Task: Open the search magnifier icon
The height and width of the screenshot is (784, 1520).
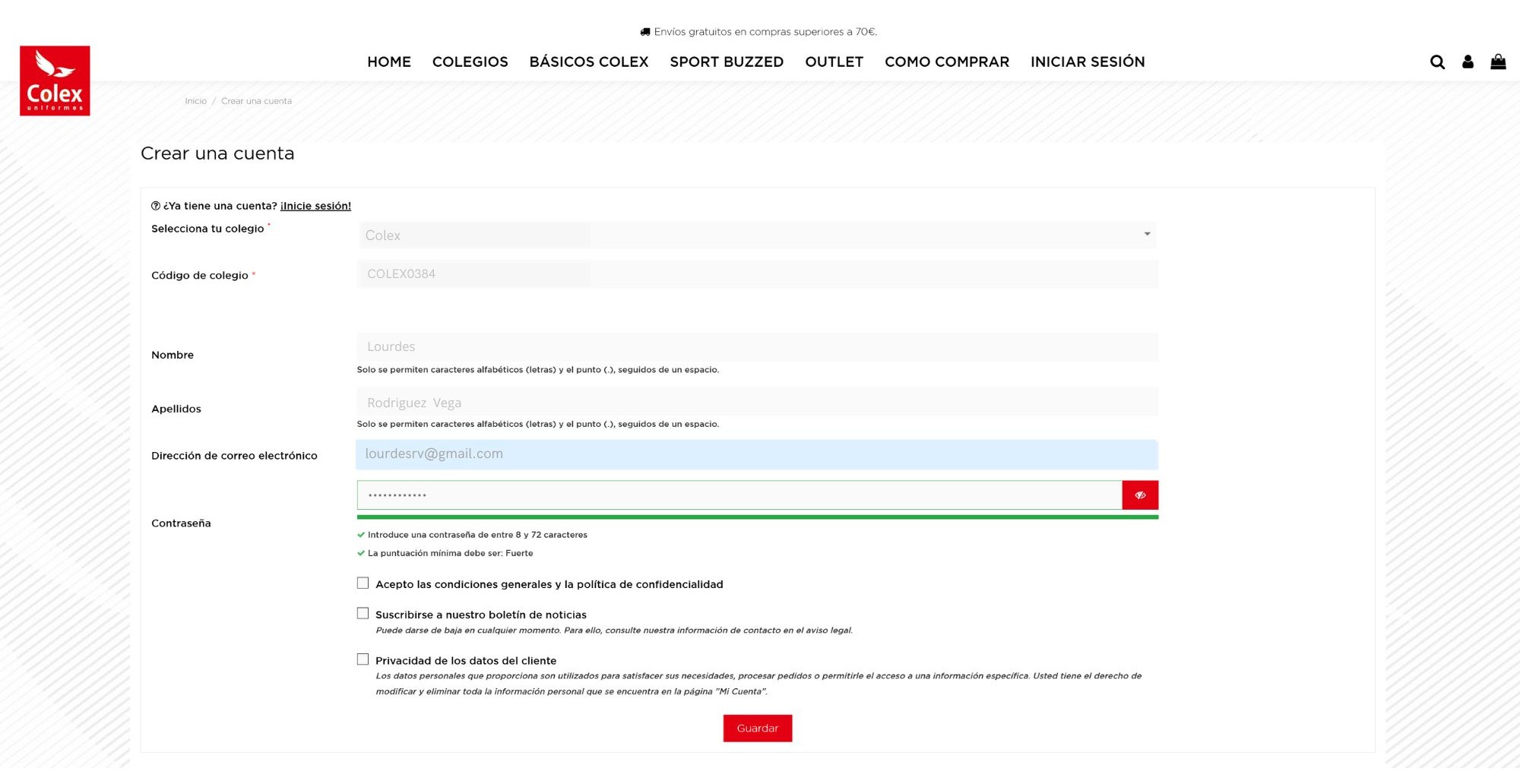Action: [x=1437, y=62]
